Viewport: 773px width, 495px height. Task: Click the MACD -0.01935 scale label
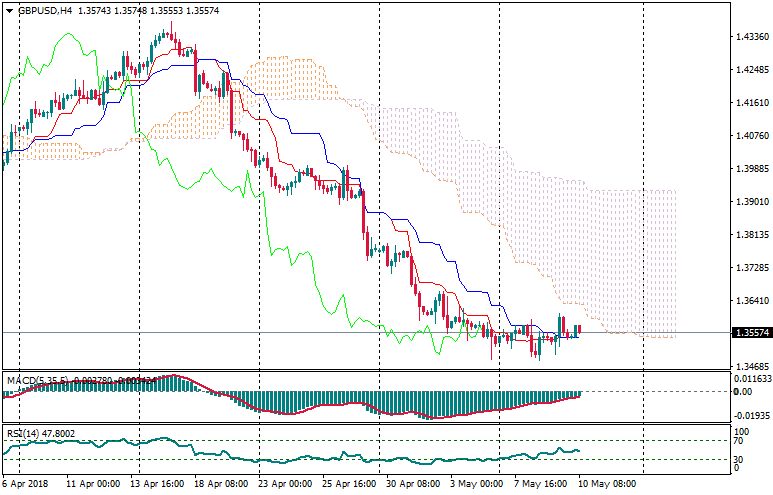pos(752,414)
